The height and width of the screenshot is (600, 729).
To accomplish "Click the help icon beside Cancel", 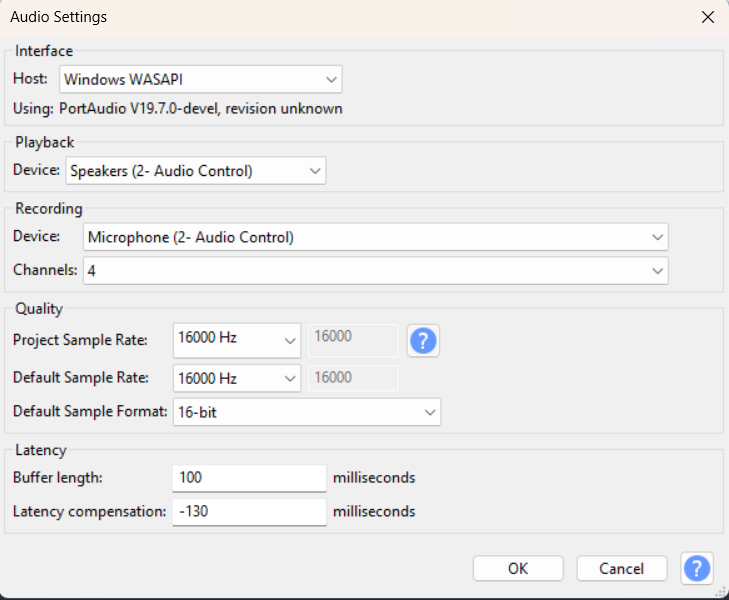I will coord(697,568).
